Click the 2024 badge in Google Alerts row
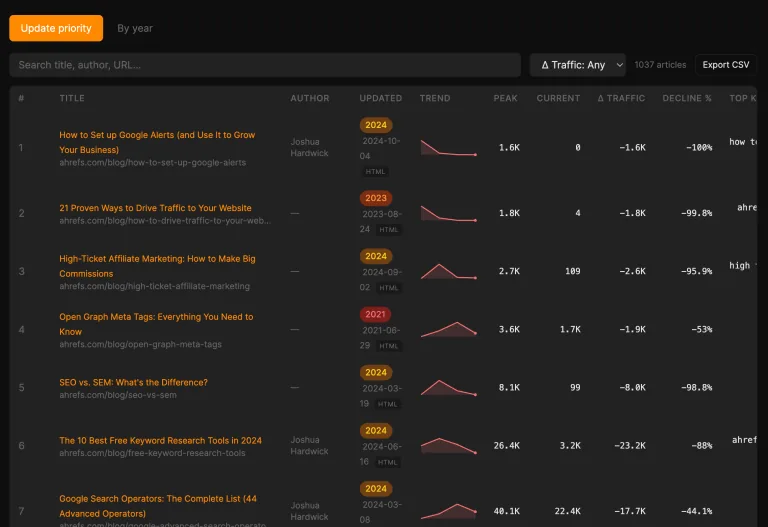This screenshot has height=527, width=768. tap(376, 125)
